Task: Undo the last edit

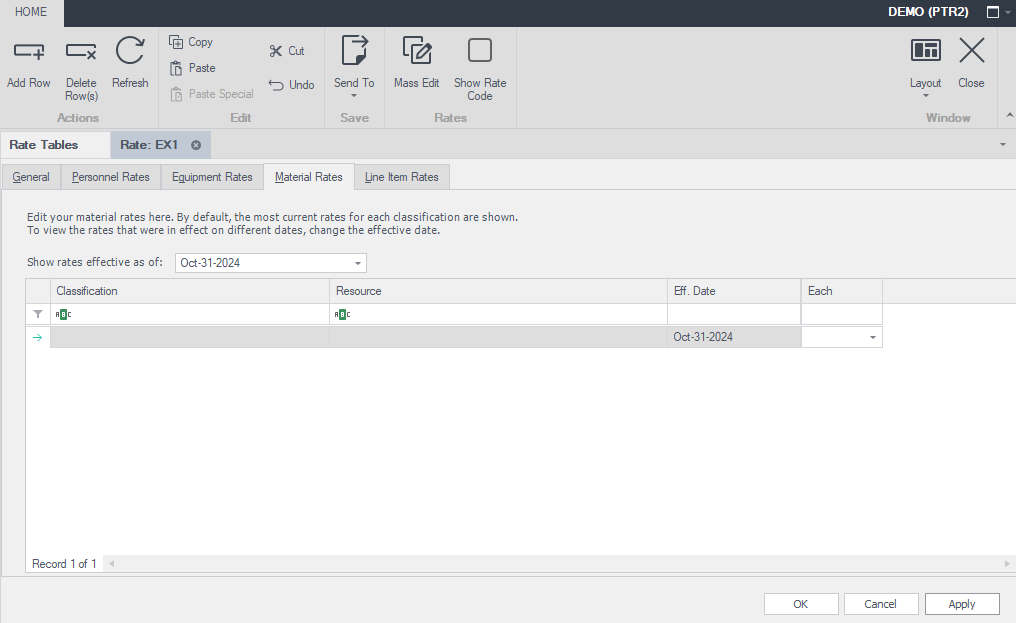Action: [291, 85]
